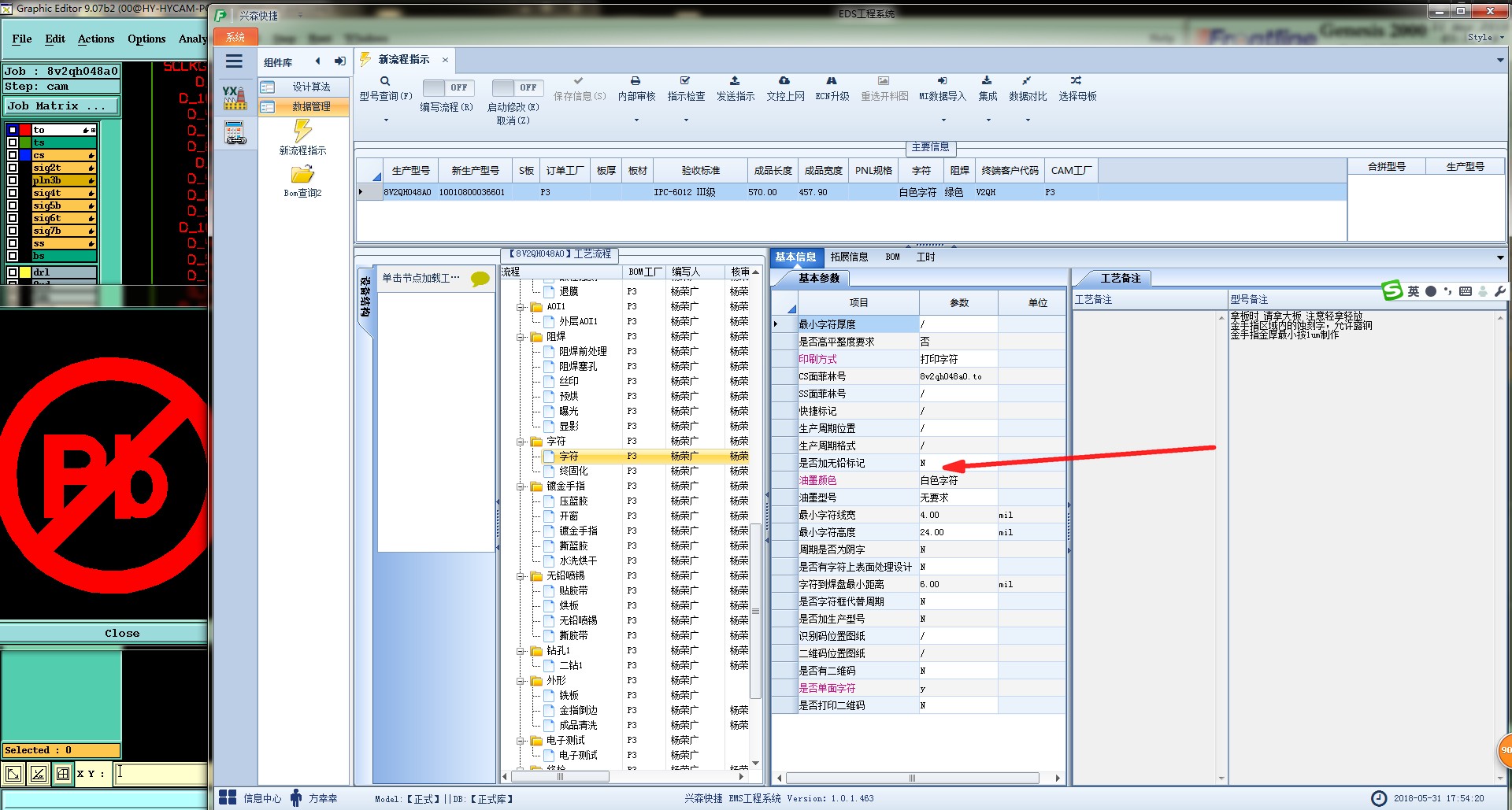
Task: Close the 新流程指示 tab
Action: 445,60
